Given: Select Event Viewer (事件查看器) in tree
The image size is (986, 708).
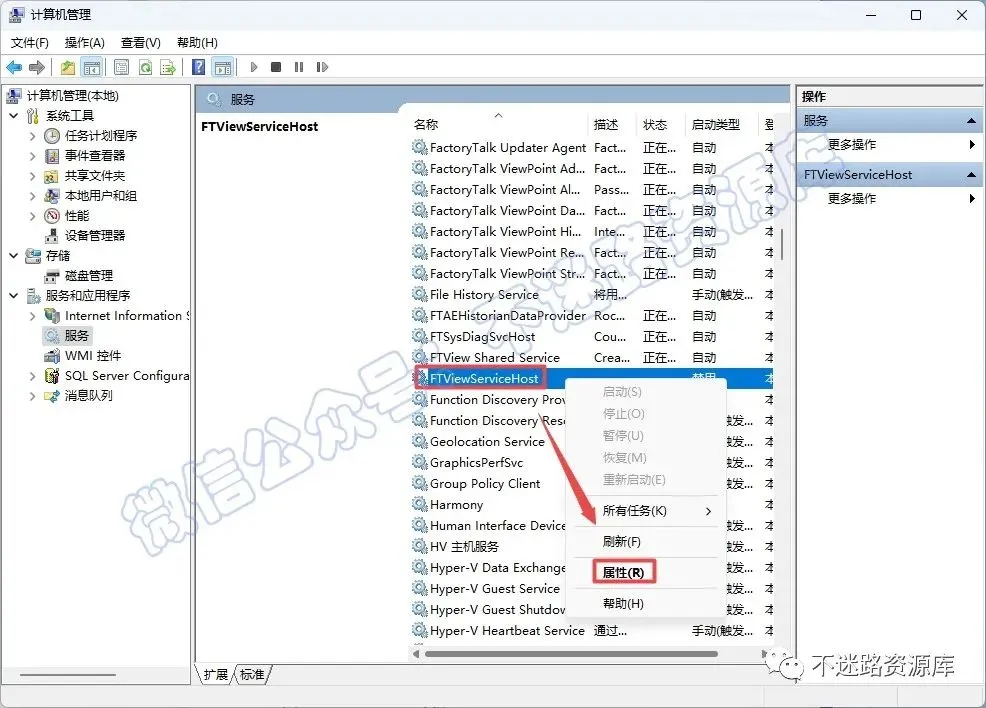Looking at the screenshot, I should [95, 155].
